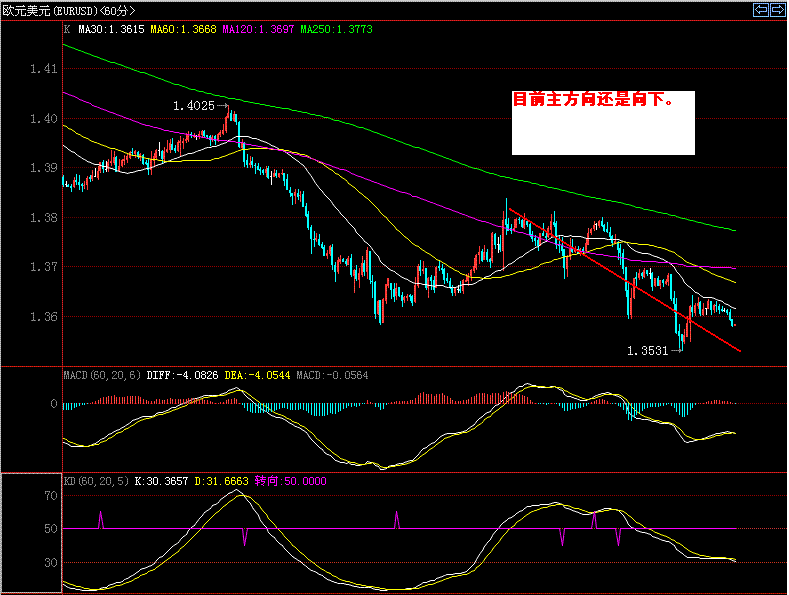Click the KD axis label 70
Screen dimensions: 789x595
tap(51, 496)
